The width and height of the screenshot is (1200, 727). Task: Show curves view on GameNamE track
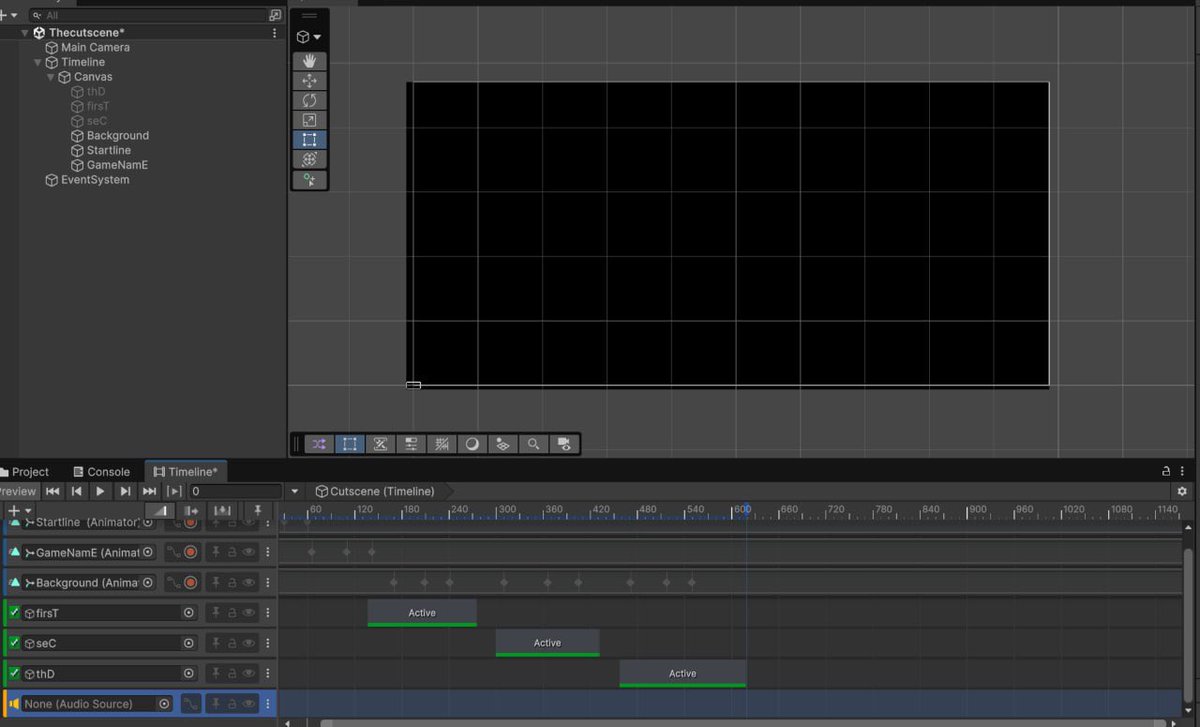172,552
